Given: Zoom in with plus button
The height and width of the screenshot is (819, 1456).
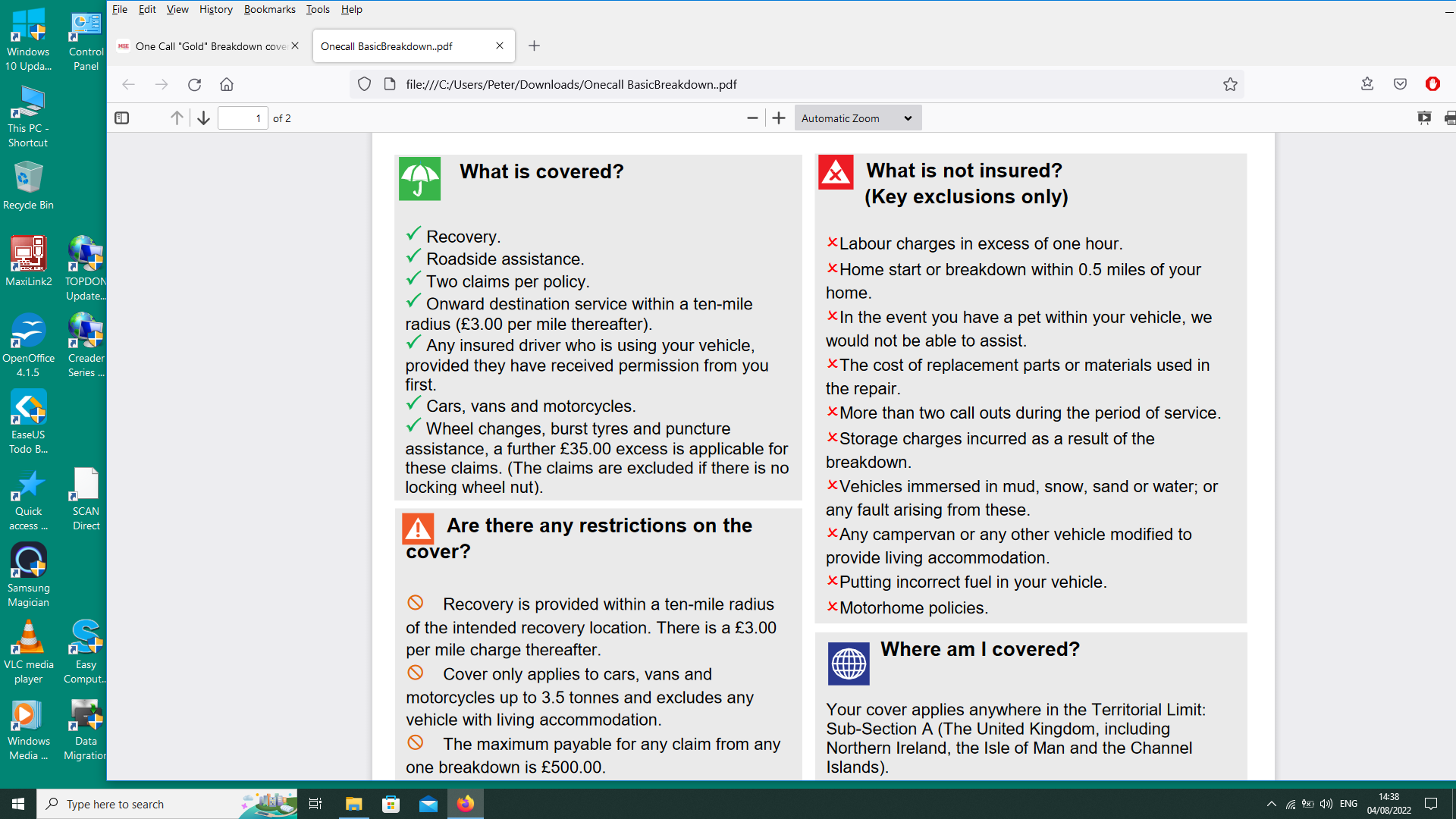Looking at the screenshot, I should pos(779,118).
